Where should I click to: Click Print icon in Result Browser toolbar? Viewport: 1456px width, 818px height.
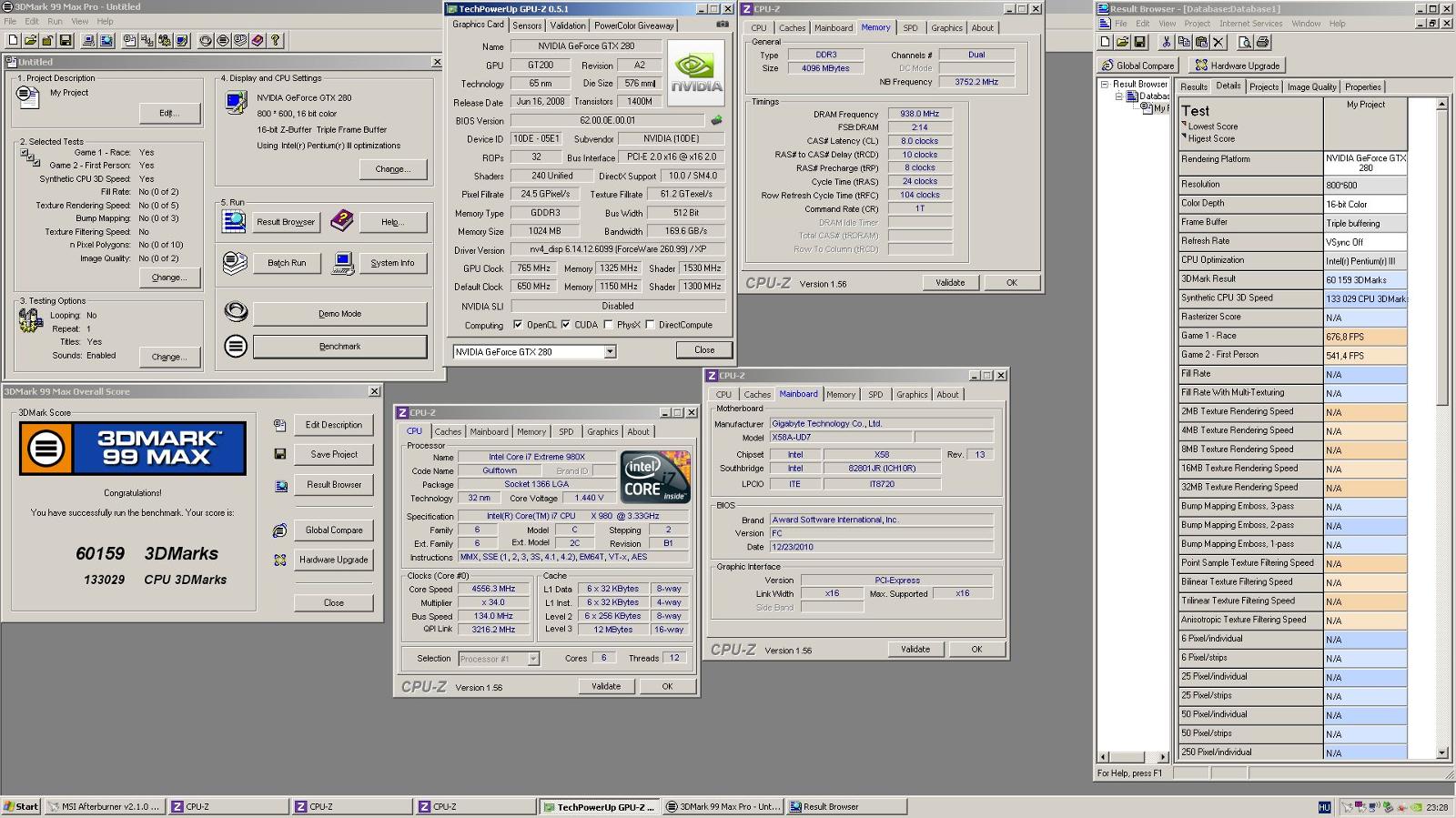coord(1262,42)
